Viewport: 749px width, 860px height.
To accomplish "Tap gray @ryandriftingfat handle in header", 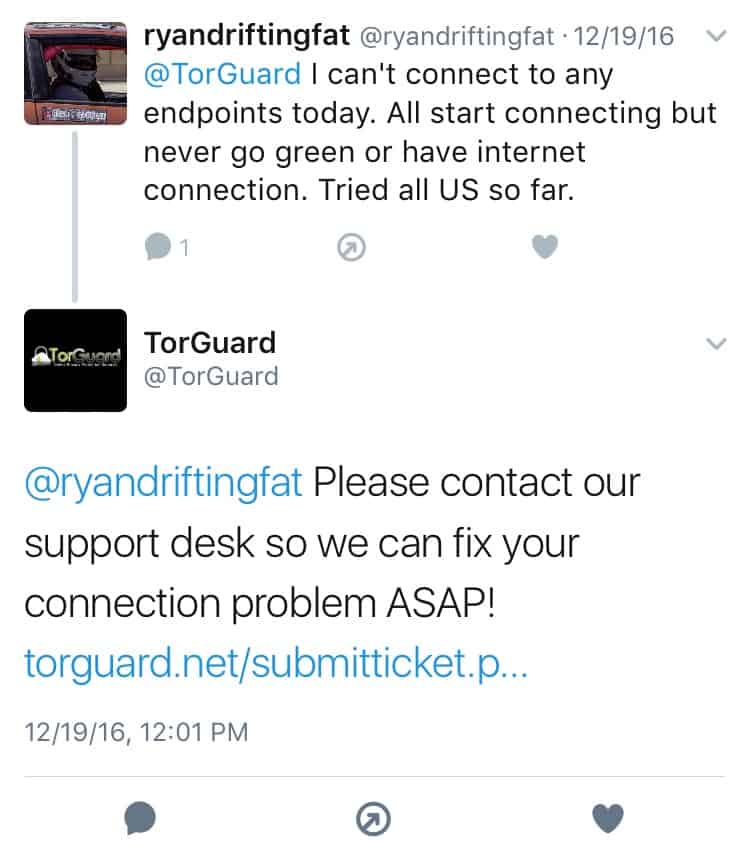I will pos(457,37).
